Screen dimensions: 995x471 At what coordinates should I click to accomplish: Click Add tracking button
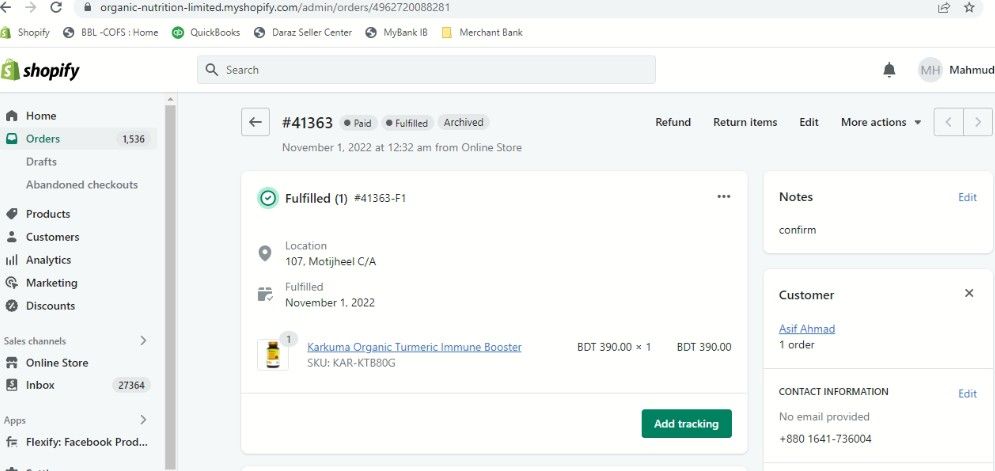pyautogui.click(x=687, y=423)
